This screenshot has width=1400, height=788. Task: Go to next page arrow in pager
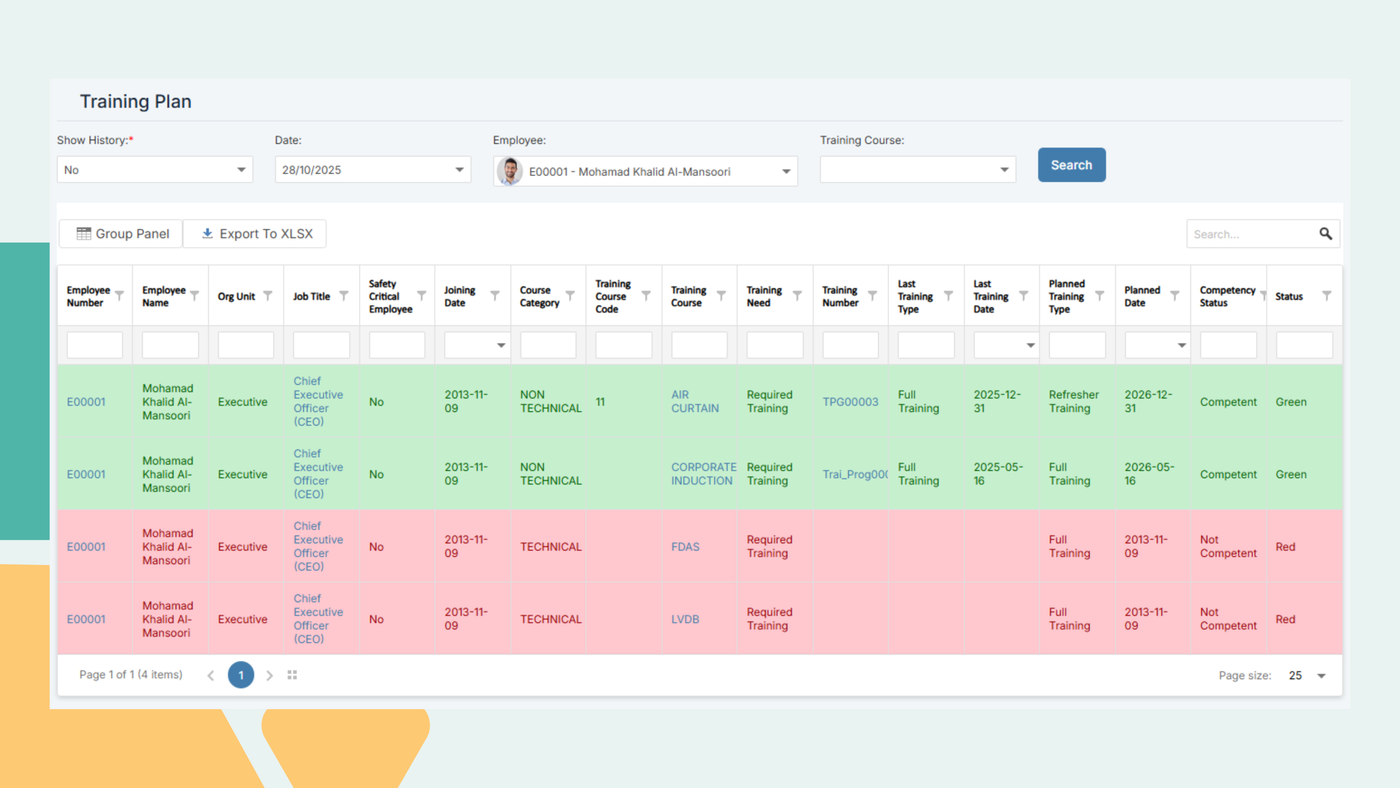[x=270, y=676]
